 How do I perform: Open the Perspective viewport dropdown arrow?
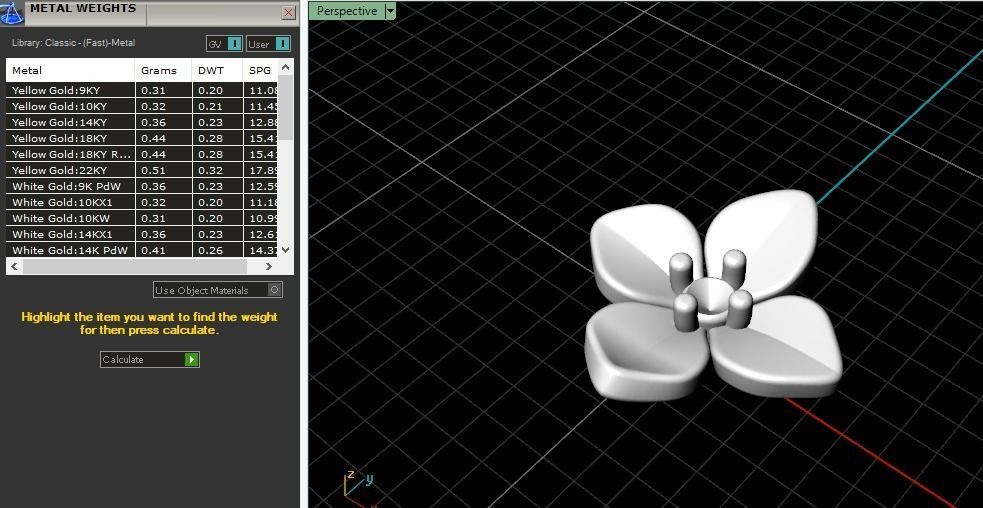[390, 11]
